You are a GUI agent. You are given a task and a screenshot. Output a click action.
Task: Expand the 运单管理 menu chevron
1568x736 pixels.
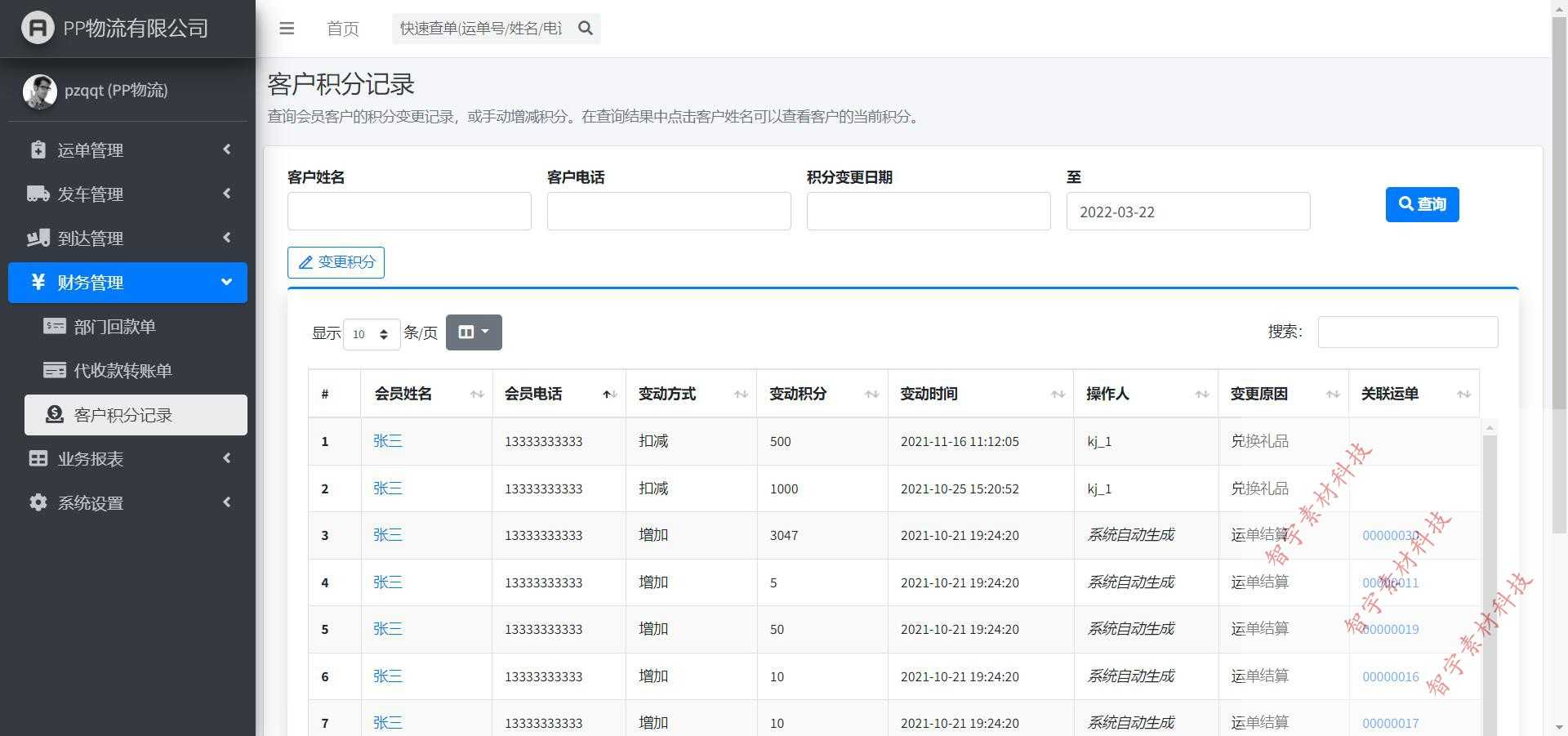226,149
